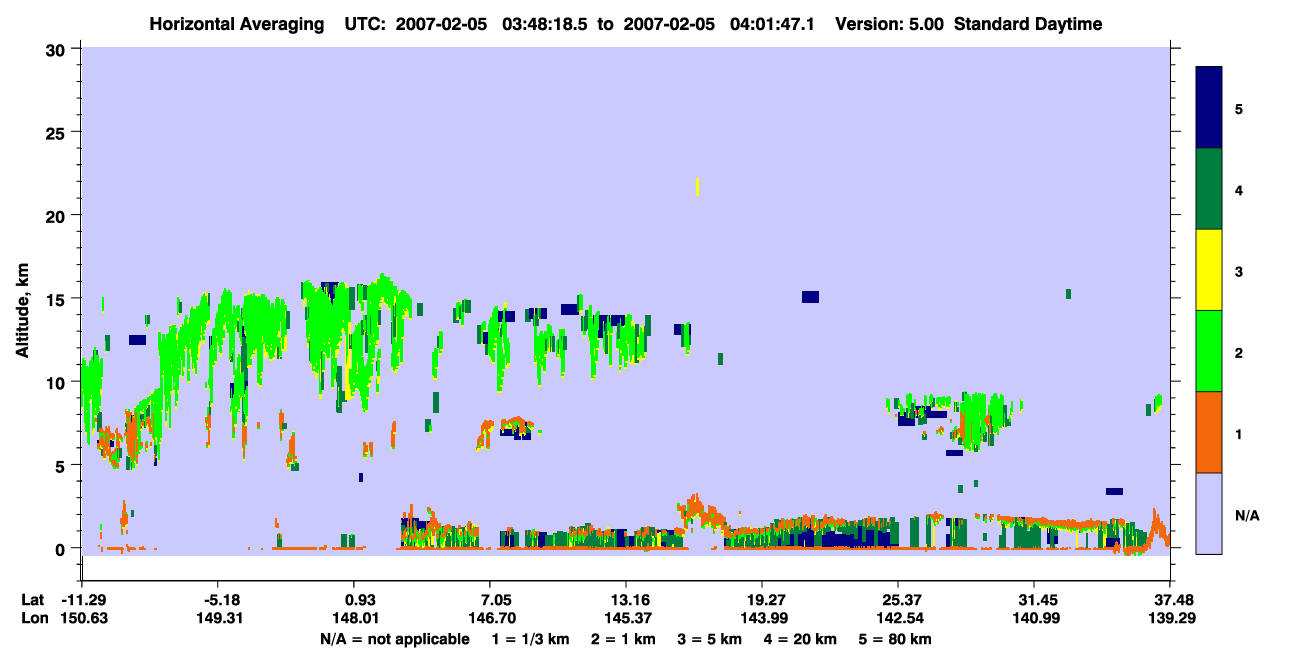Viewport: 1300px width, 667px height.
Task: Click the '4 = 20 km' legend text
Action: [801, 639]
